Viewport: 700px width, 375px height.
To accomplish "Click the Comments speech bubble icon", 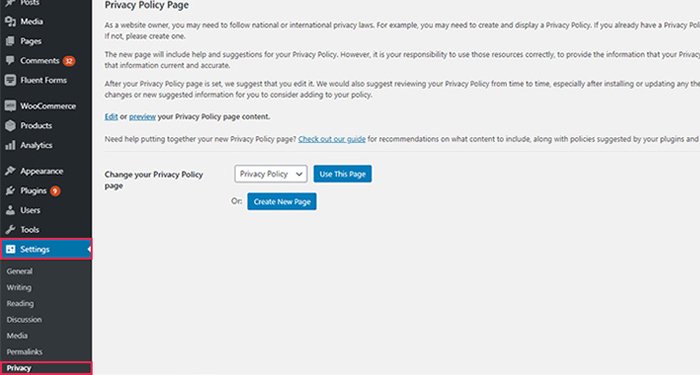I will (x=10, y=61).
